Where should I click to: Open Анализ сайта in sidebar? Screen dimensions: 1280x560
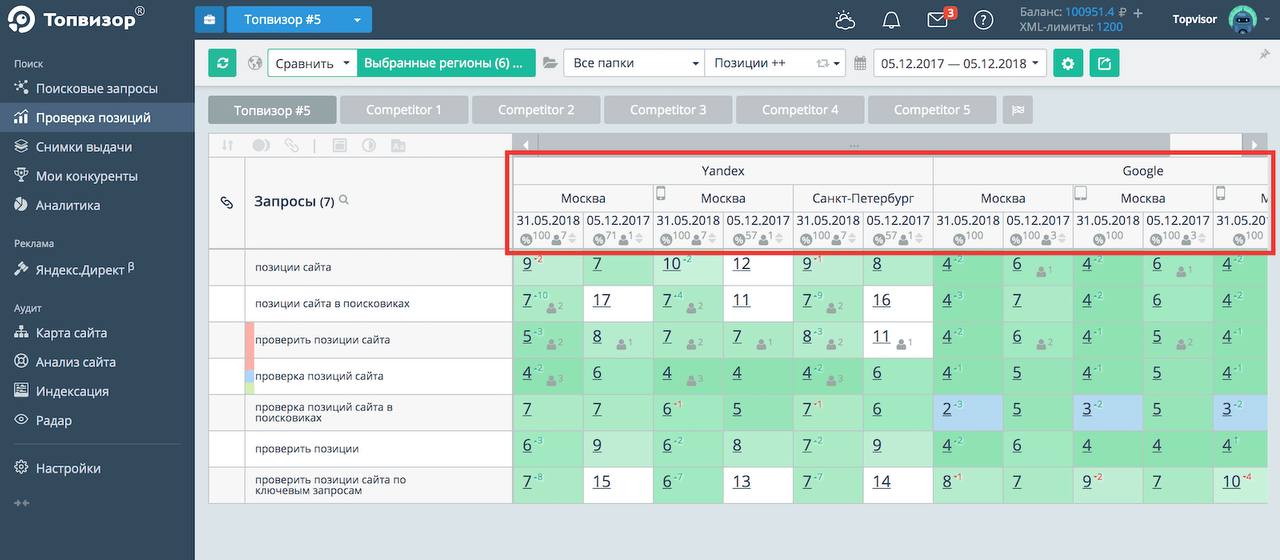[97, 362]
